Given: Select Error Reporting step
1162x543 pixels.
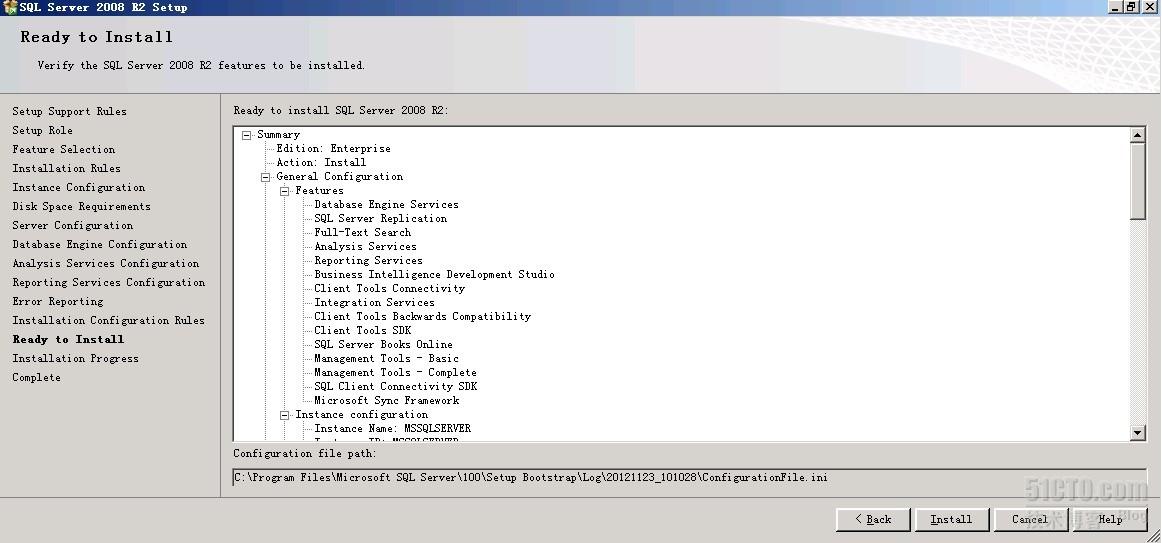Looking at the screenshot, I should click(x=58, y=302).
